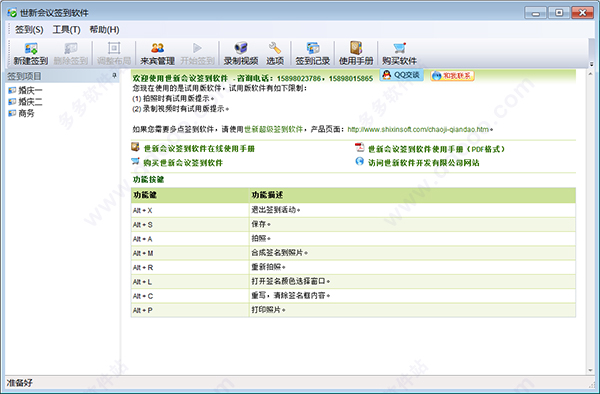600x394 pixels.
Task: Click the 功能描述 column header
Action: [x=412, y=195]
